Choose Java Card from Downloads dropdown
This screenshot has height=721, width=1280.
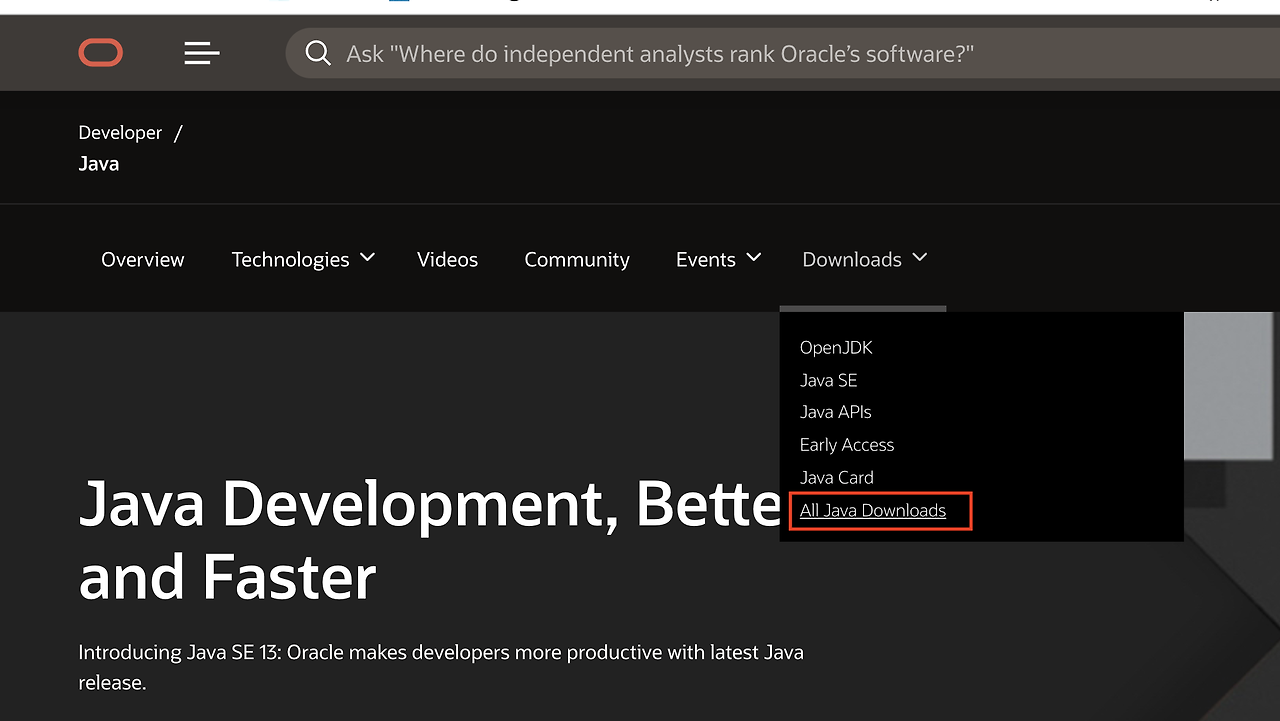coord(837,478)
